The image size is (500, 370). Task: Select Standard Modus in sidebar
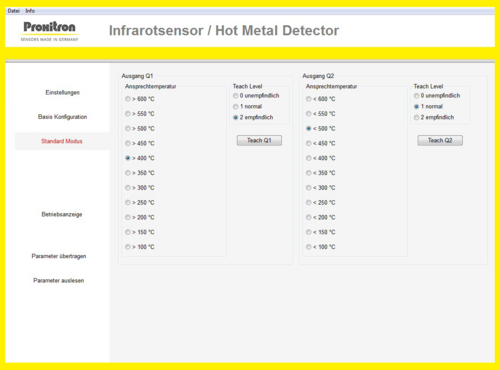pos(62,141)
